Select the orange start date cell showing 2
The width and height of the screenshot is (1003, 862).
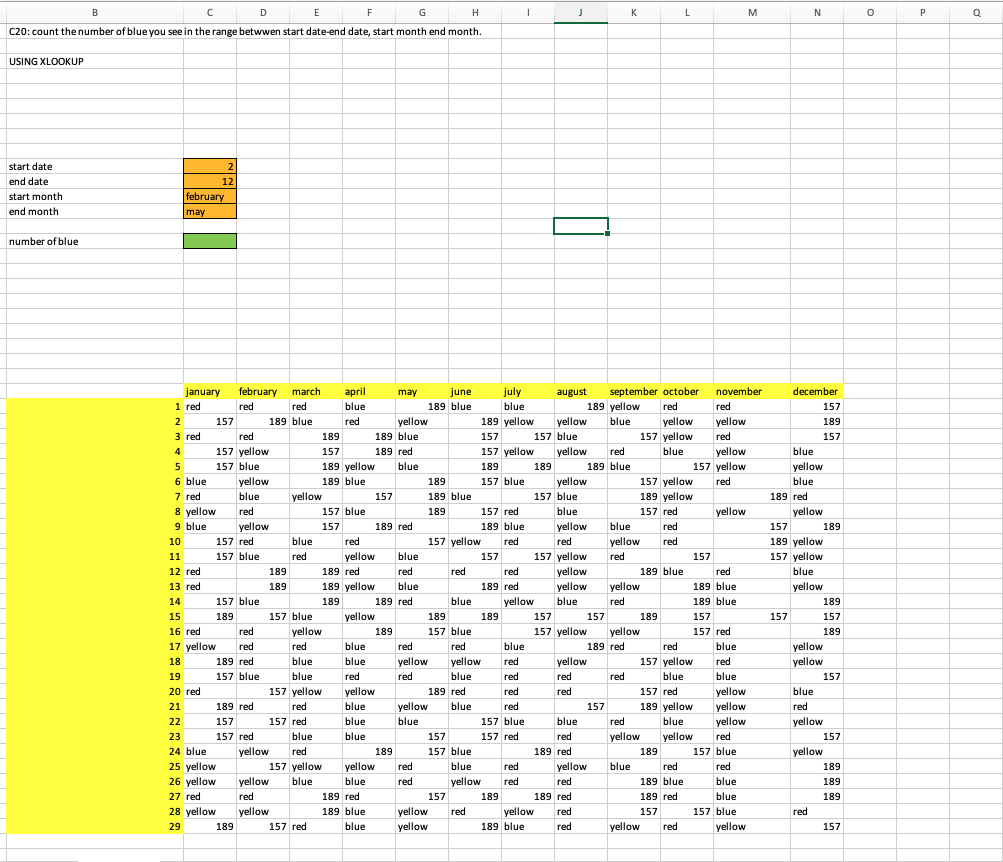click(209, 166)
